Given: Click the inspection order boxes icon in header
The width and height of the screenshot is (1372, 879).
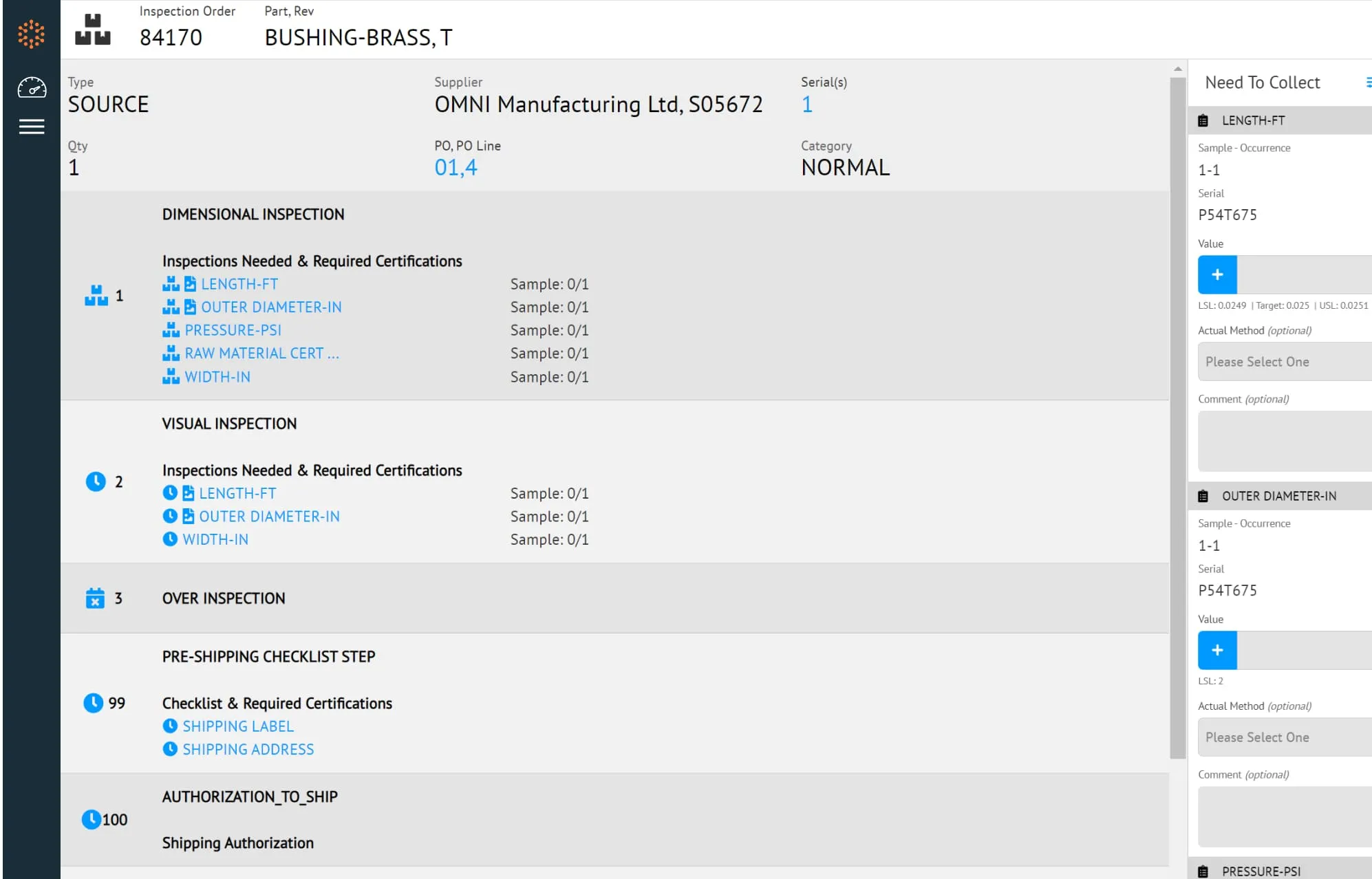Looking at the screenshot, I should [93, 29].
